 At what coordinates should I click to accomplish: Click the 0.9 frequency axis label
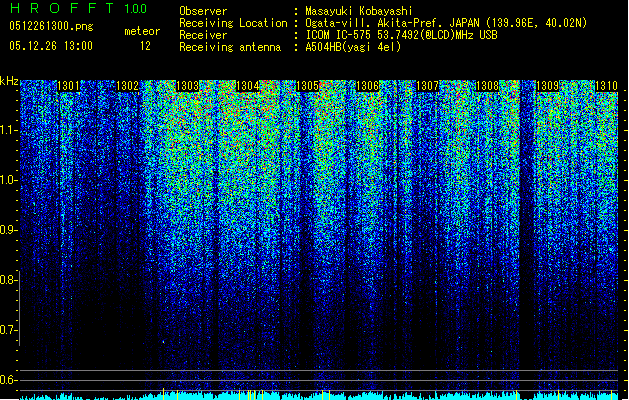coord(9,230)
